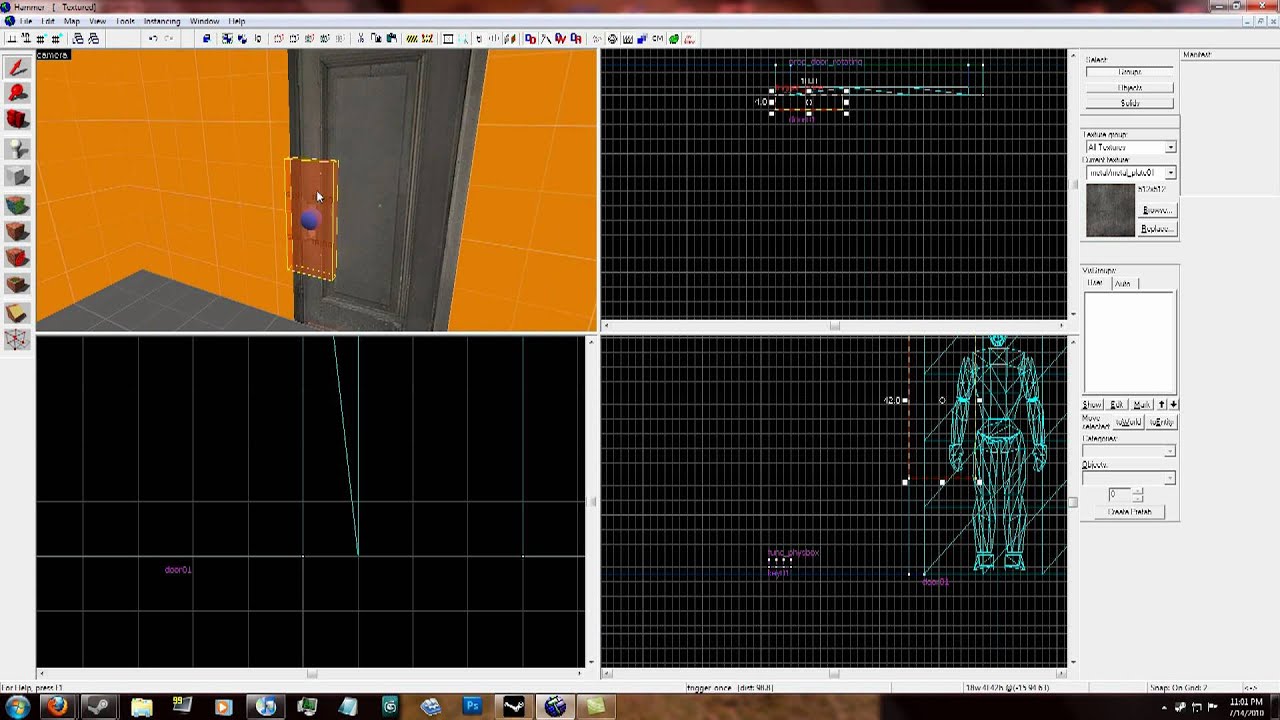Click the toWorld button
The height and width of the screenshot is (720, 1280).
point(1129,422)
